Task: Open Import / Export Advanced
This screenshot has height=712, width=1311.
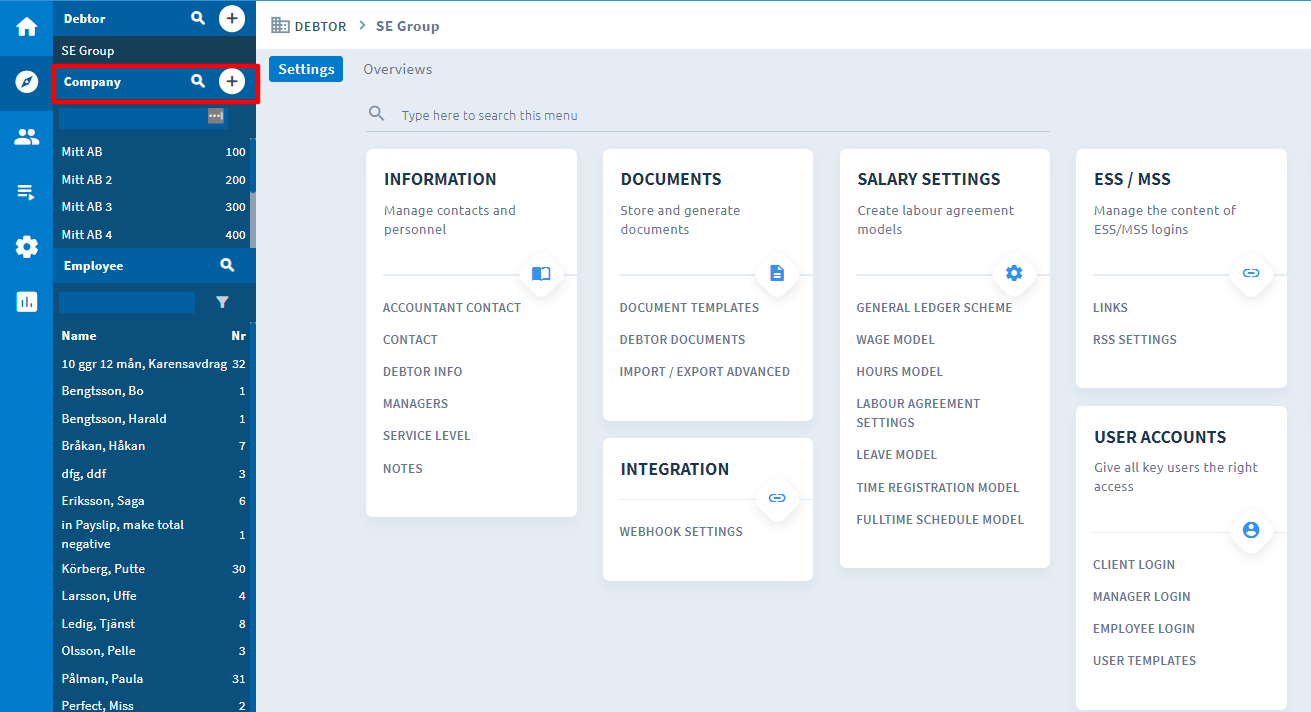Action: pyautogui.click(x=704, y=372)
